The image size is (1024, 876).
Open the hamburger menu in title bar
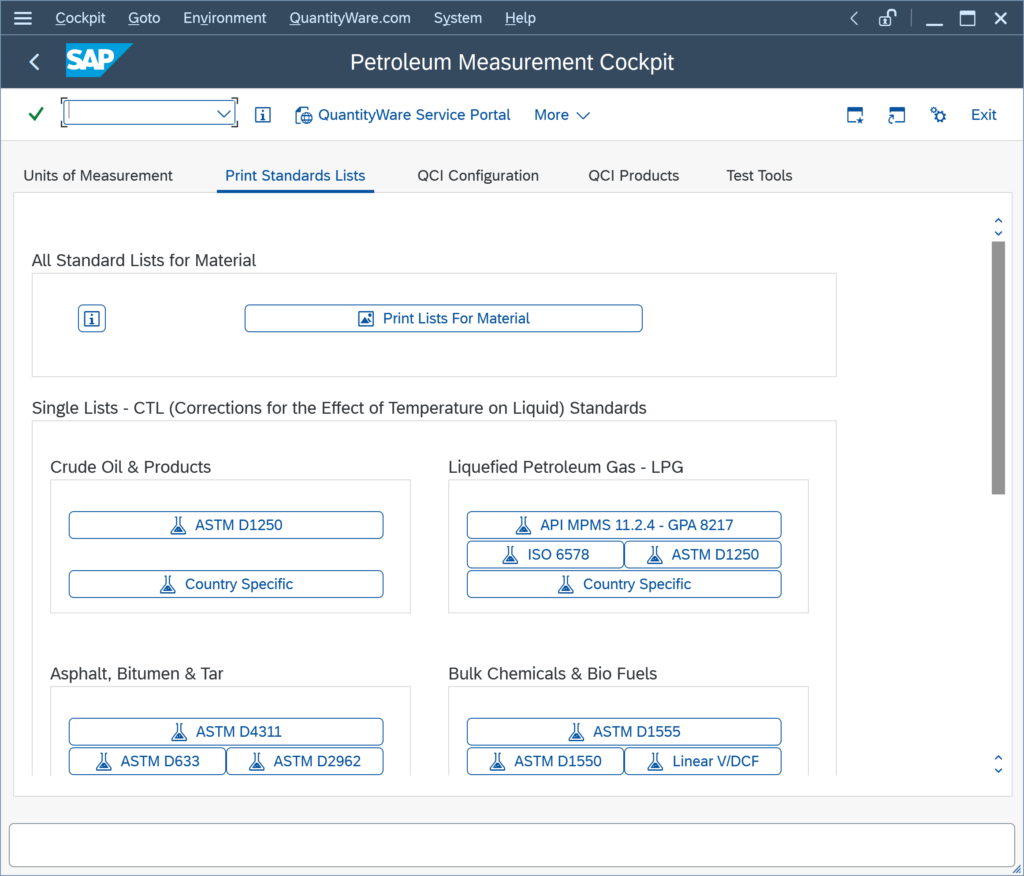tap(23, 18)
